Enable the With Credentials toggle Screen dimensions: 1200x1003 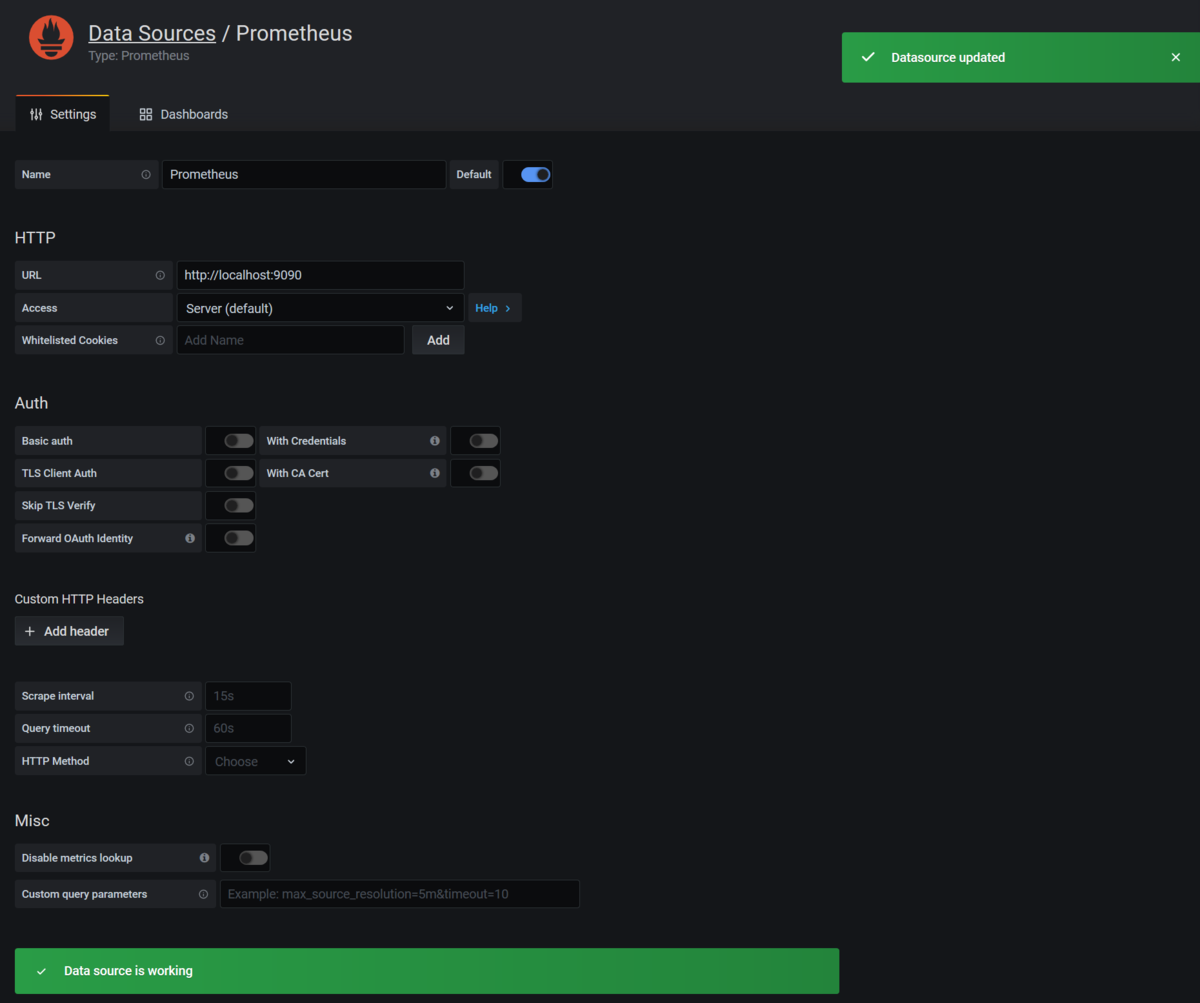[483, 441]
